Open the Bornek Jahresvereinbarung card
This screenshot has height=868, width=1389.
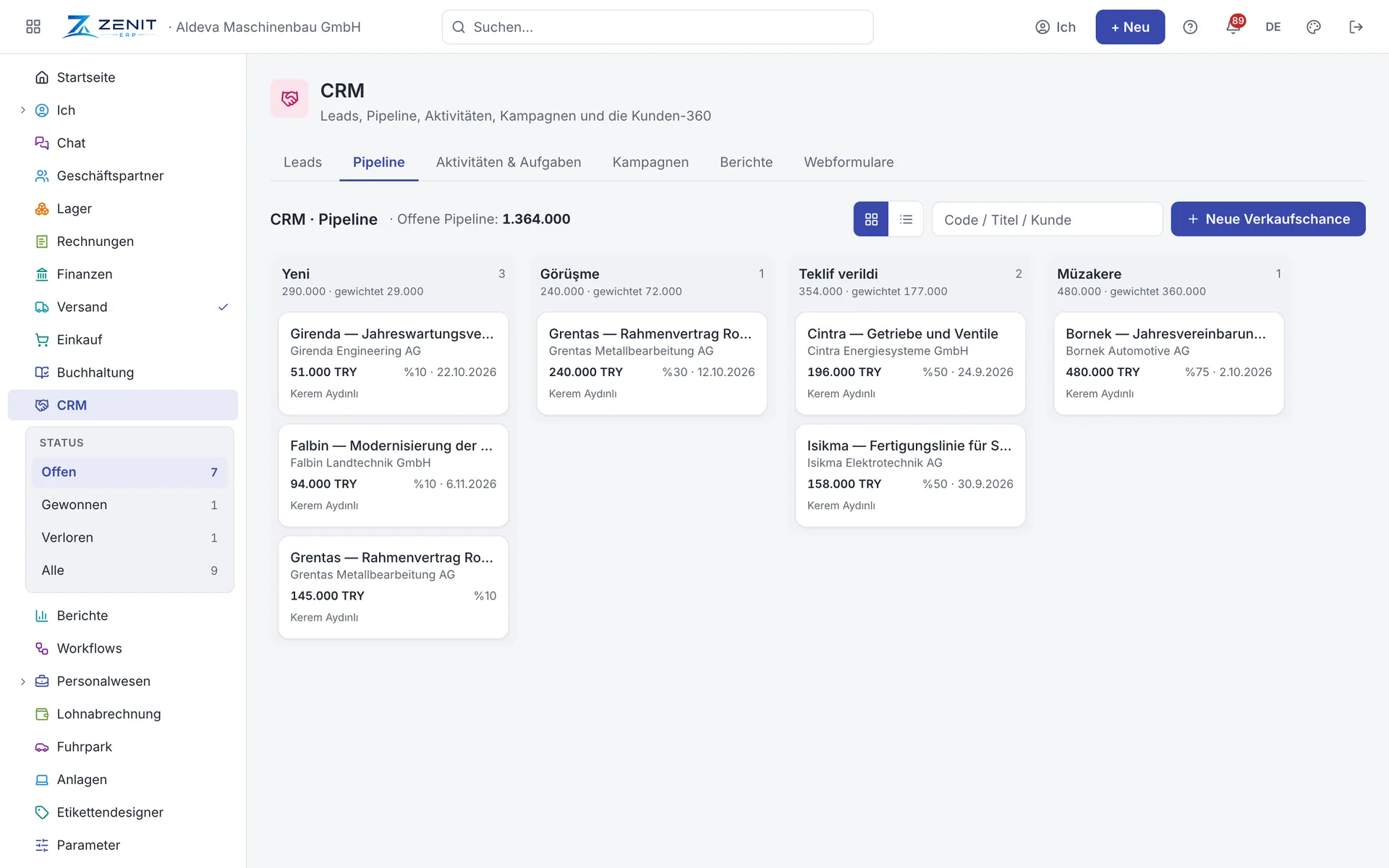click(1168, 363)
